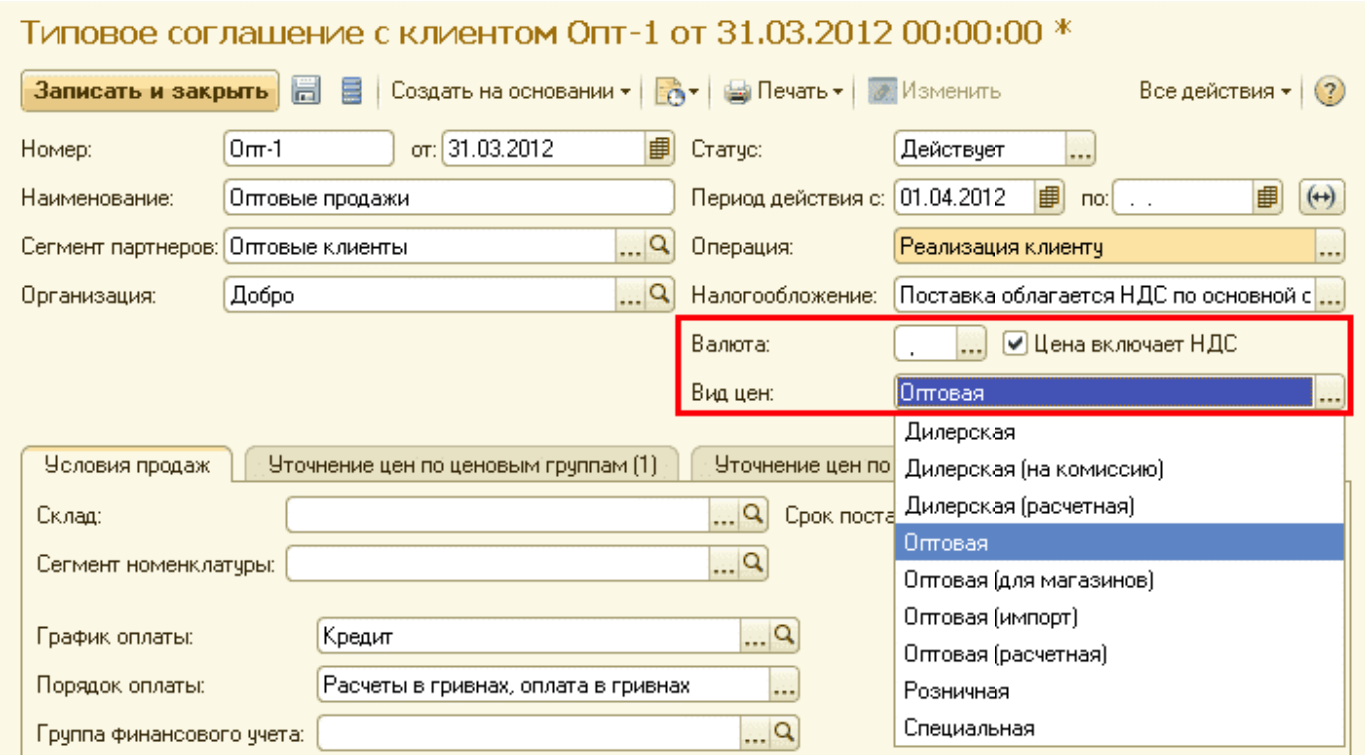Screen dimensions: 1365x755
Task: Open Все действия menu
Action: point(1216,92)
